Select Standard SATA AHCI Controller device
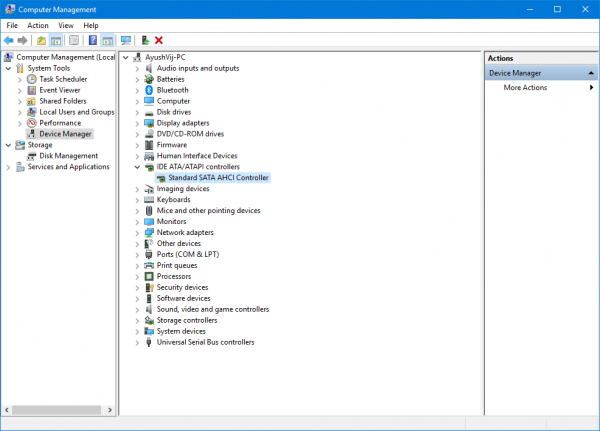 (x=218, y=177)
